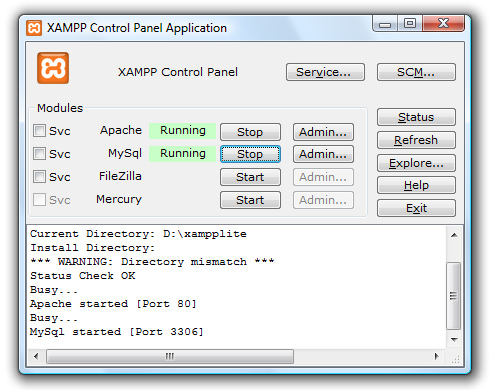Click the XAMPP title bar icon
The width and height of the screenshot is (498, 390).
[34, 28]
